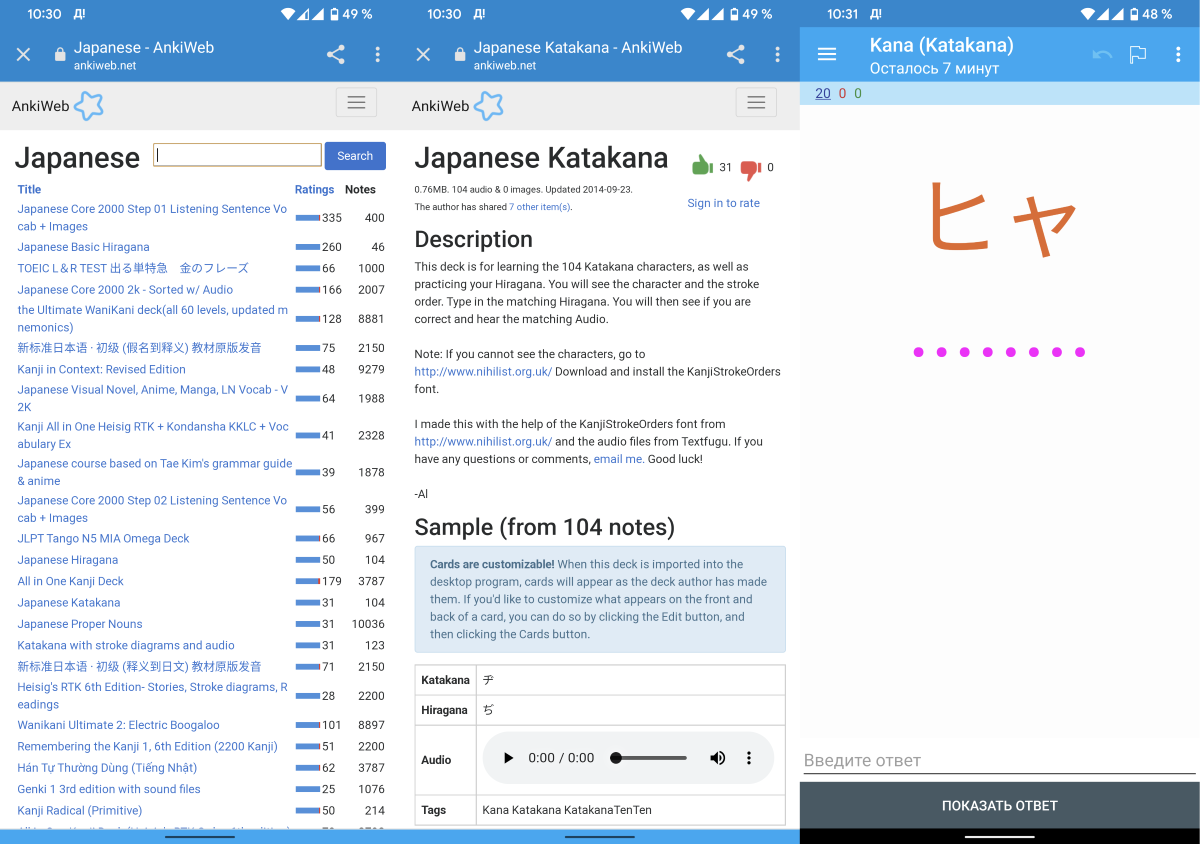Screen dimensions: 1200x844
Task: Click ПОКАЗАТЬ ОТВЕТ button
Action: [x=1000, y=805]
